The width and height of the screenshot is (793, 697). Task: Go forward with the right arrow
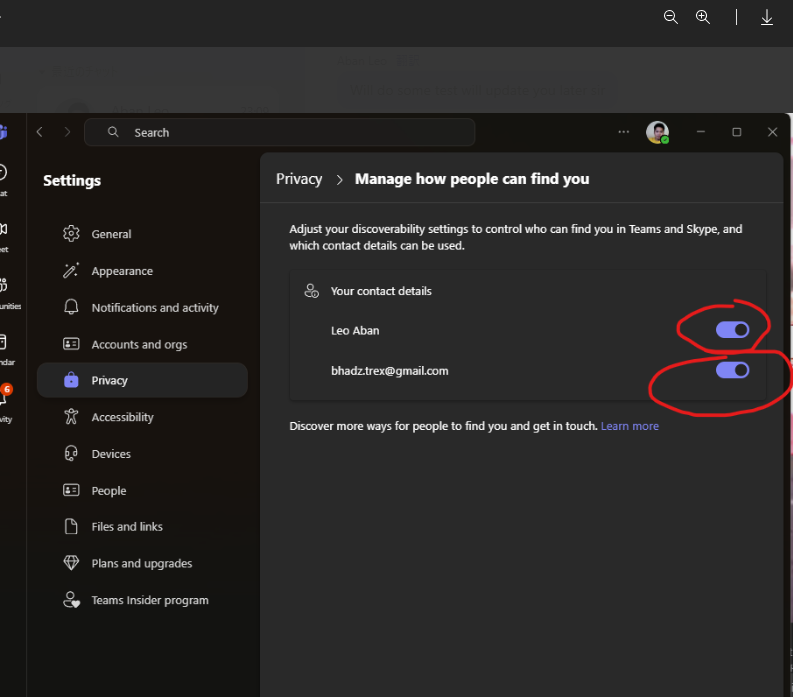67,132
